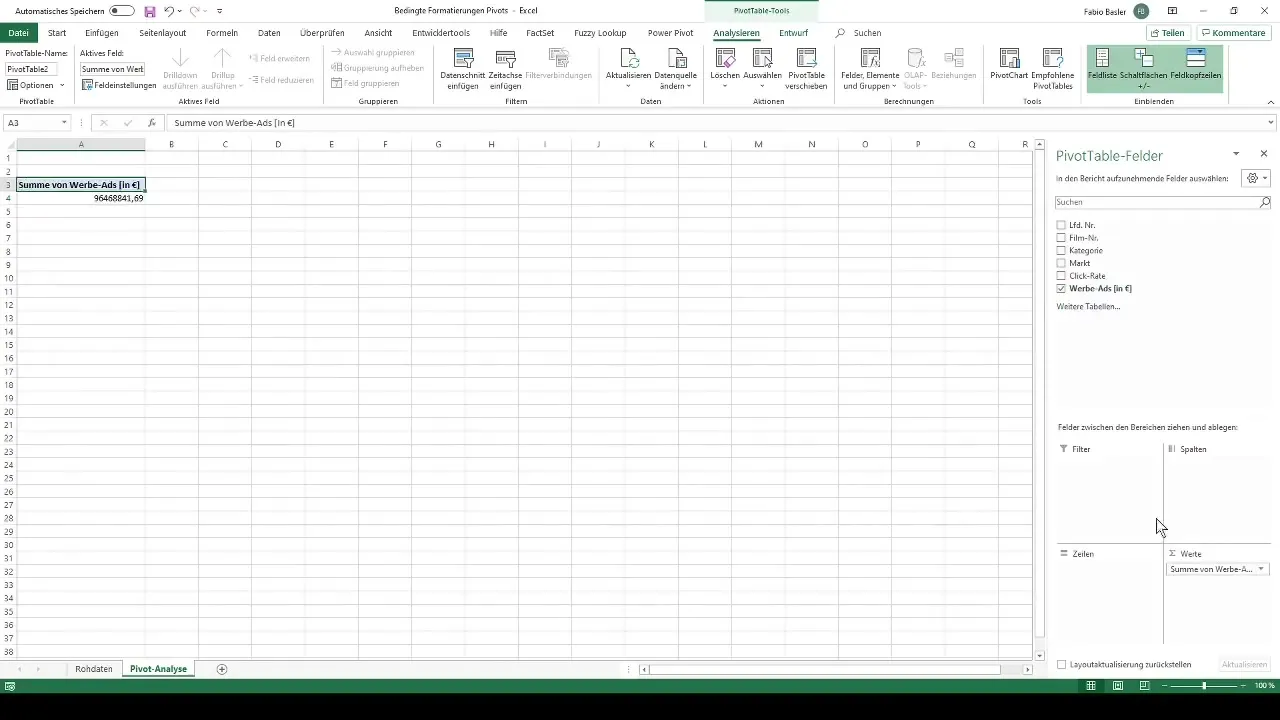Click the horizontal scrollbar
The image size is (1280, 720).
point(825,669)
